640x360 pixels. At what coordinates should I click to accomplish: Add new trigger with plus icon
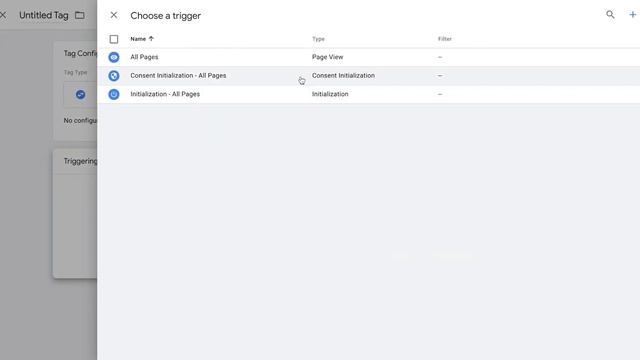(x=632, y=15)
